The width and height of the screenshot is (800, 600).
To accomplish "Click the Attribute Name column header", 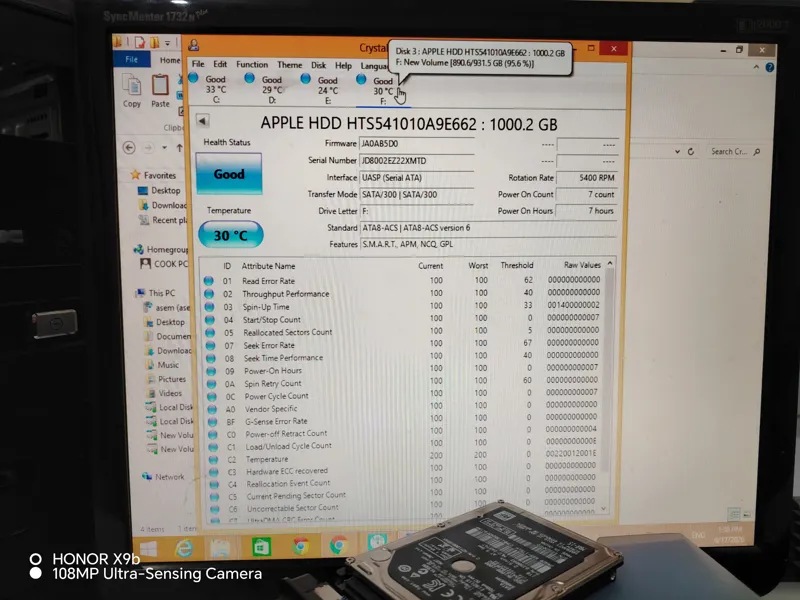I will click(268, 266).
